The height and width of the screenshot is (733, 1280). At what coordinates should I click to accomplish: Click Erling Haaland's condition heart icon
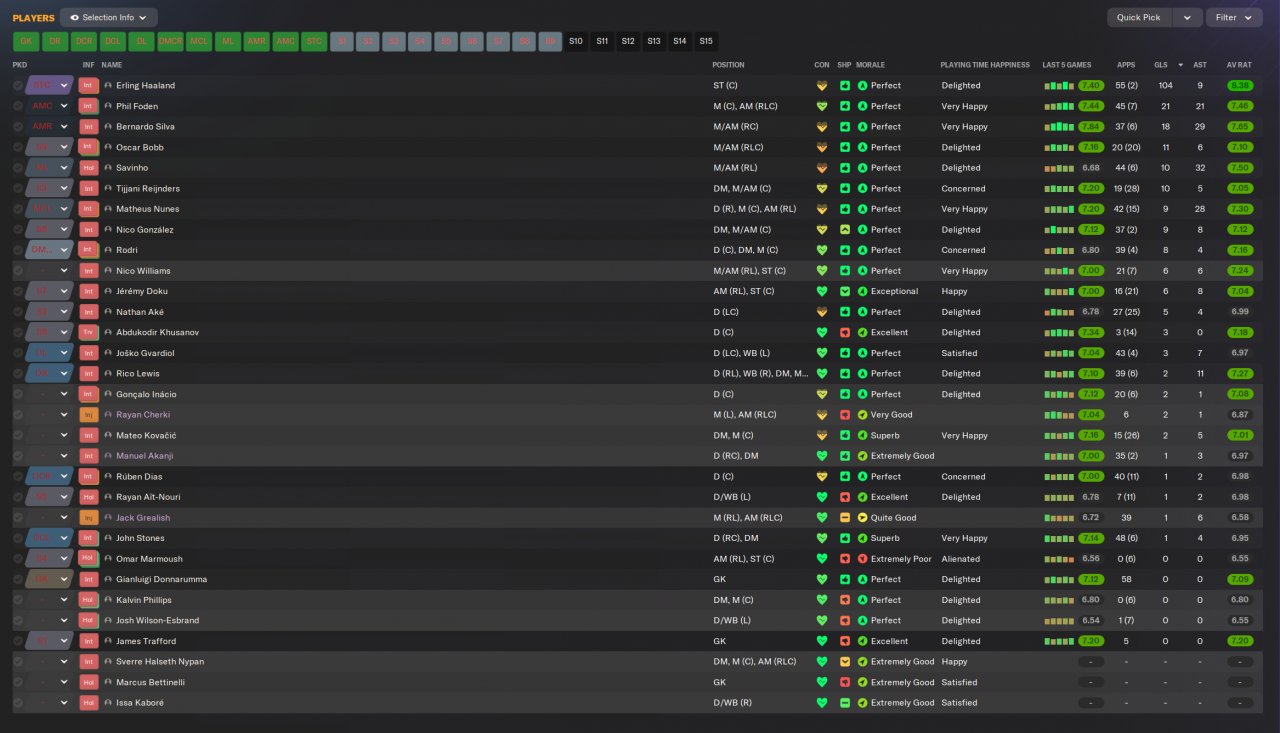point(822,86)
